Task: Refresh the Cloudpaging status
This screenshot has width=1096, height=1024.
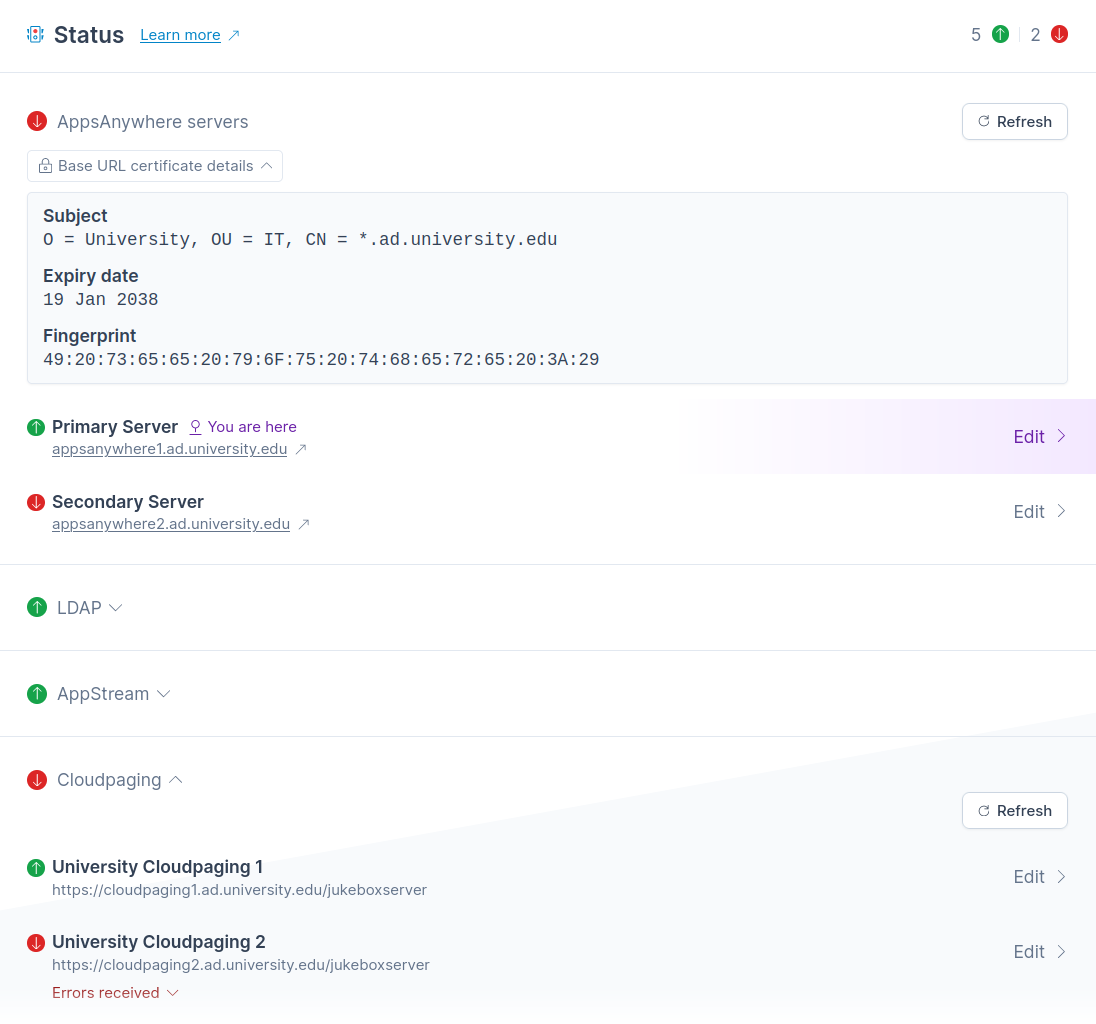Action: coord(1014,811)
